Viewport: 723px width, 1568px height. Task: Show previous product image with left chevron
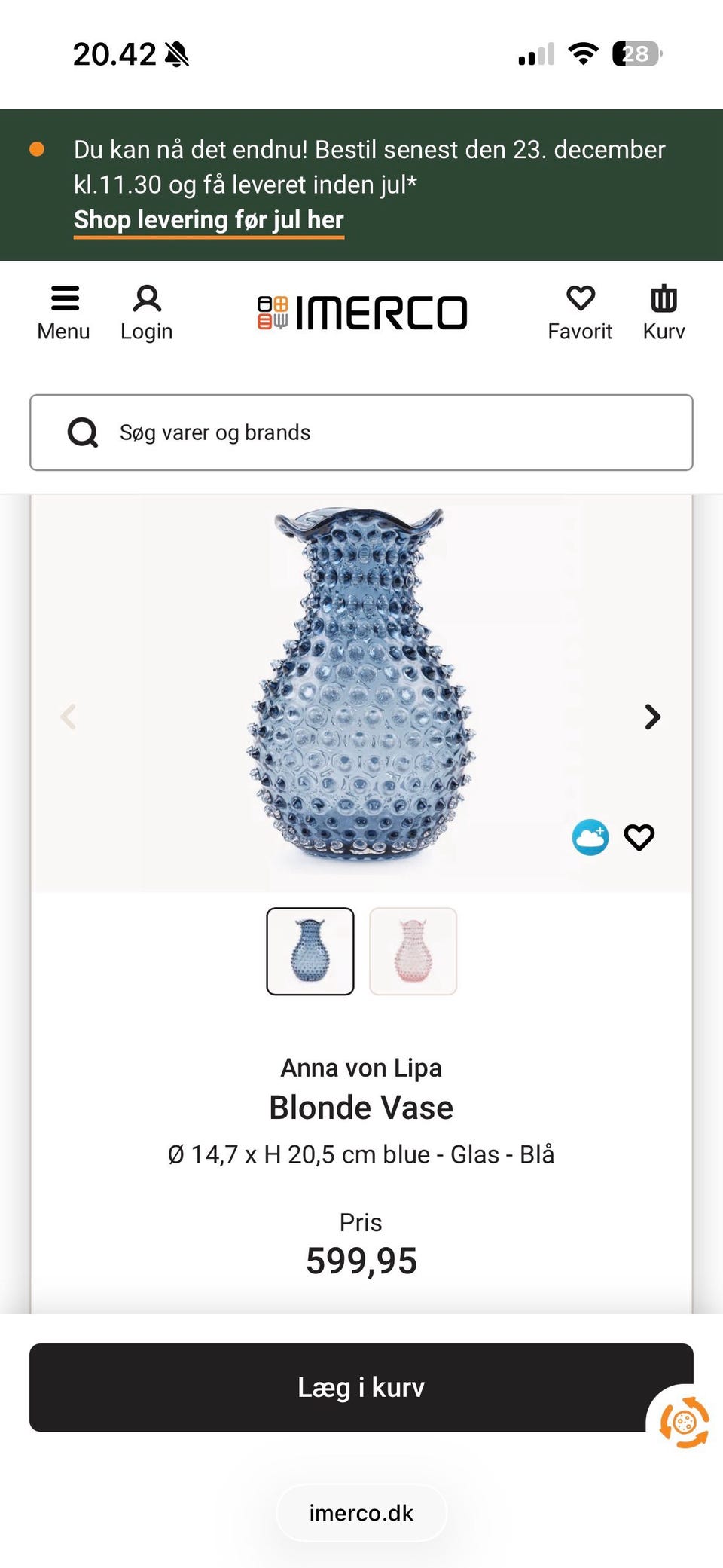68,717
